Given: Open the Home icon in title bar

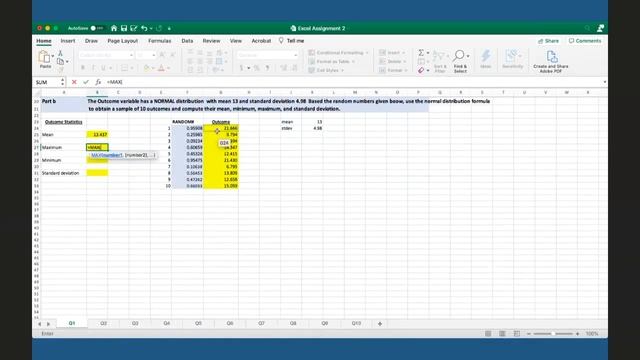Looking at the screenshot, I should click(x=114, y=28).
